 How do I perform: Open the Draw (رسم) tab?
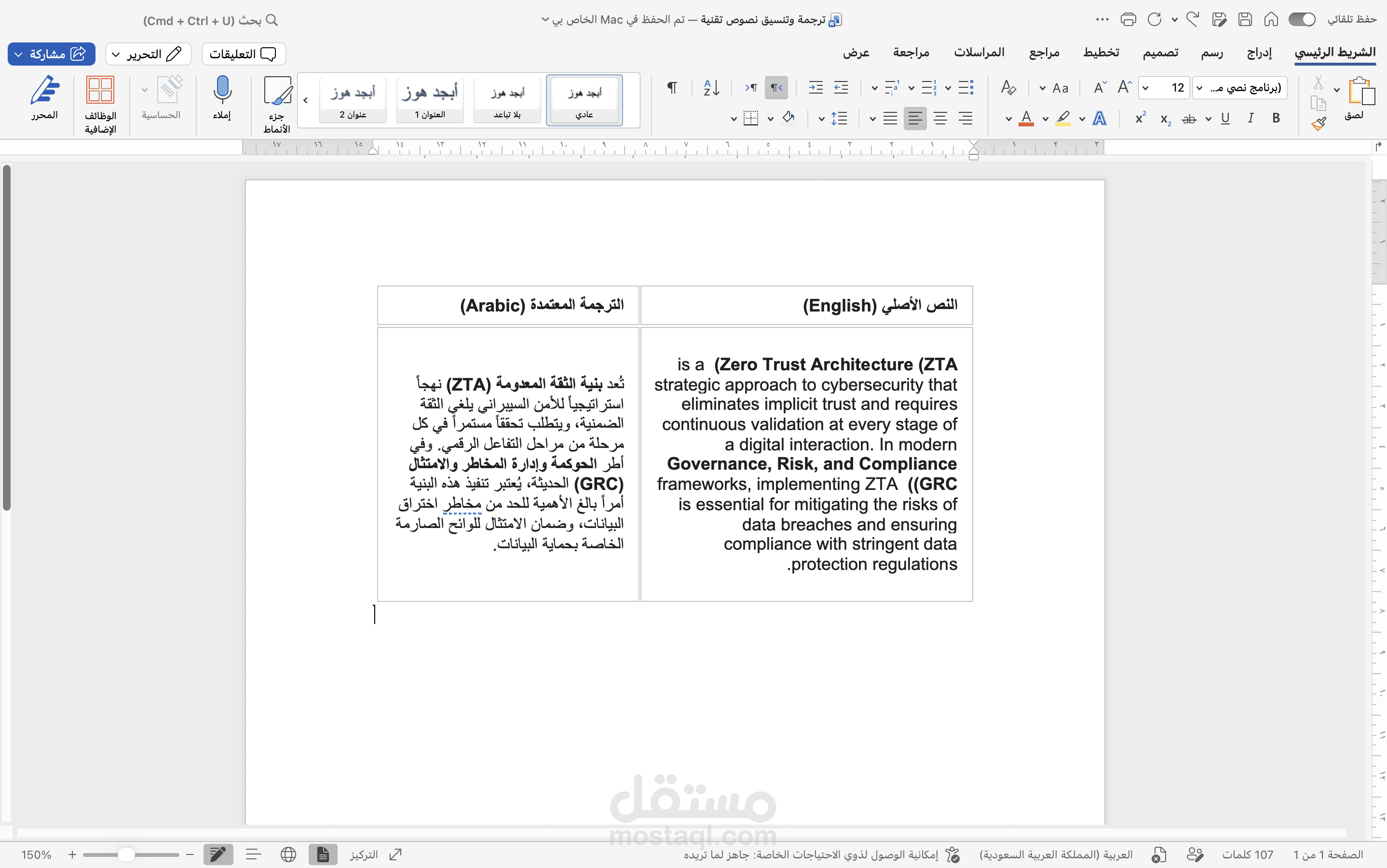(1212, 53)
